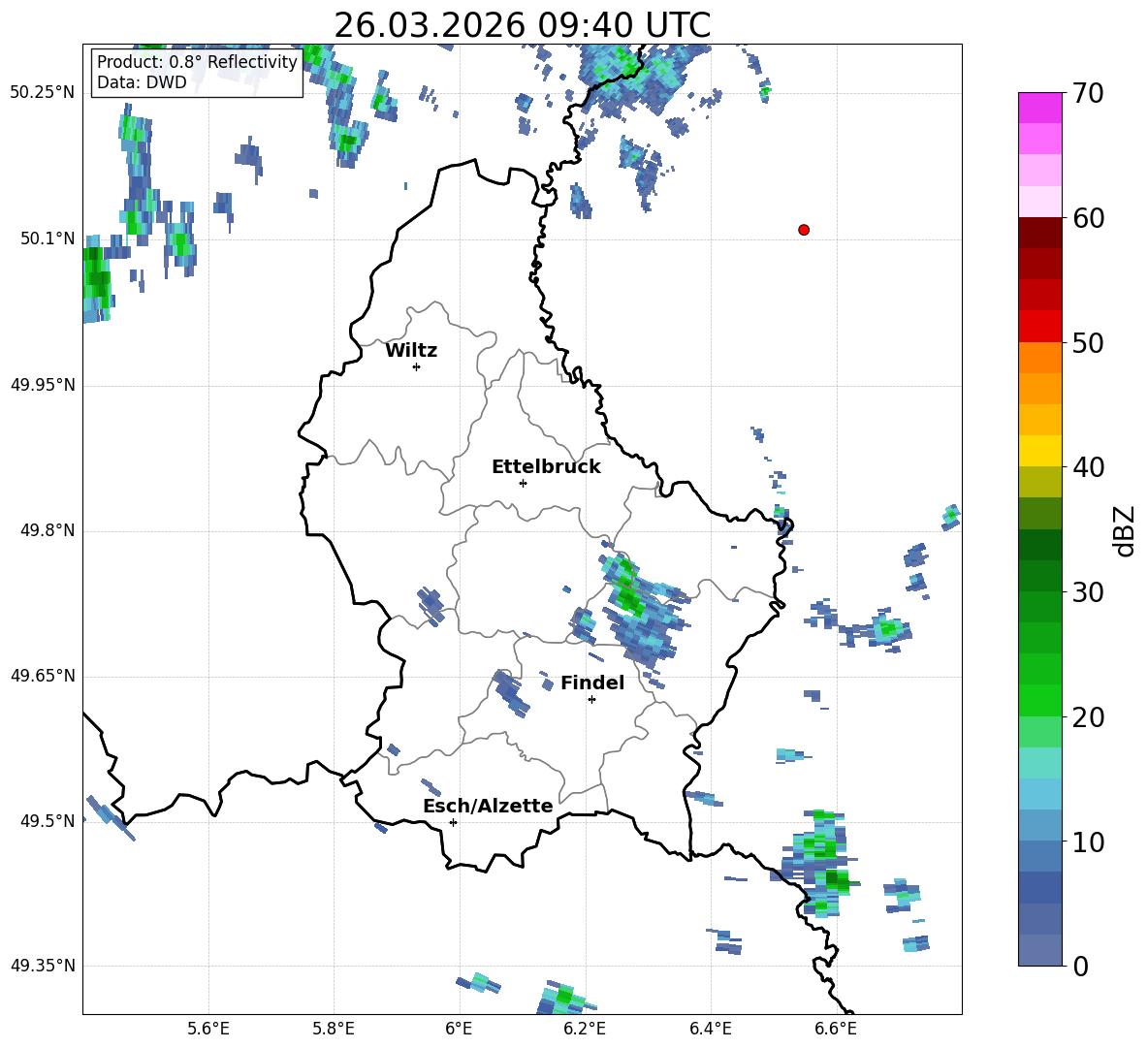Pick the magenta swatch at top of colorbar
This screenshot has height=1048, width=1148.
[1040, 108]
